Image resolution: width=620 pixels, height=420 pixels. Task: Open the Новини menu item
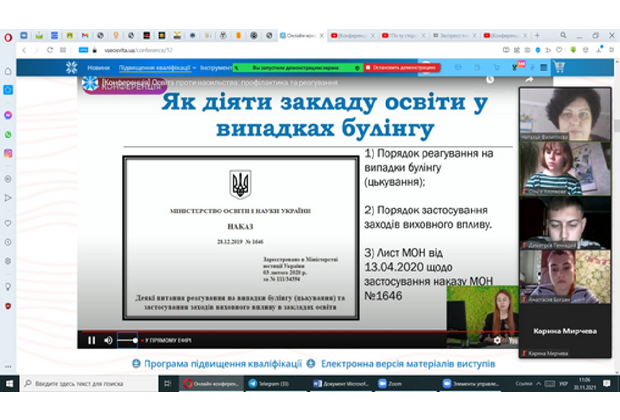pyautogui.click(x=98, y=68)
